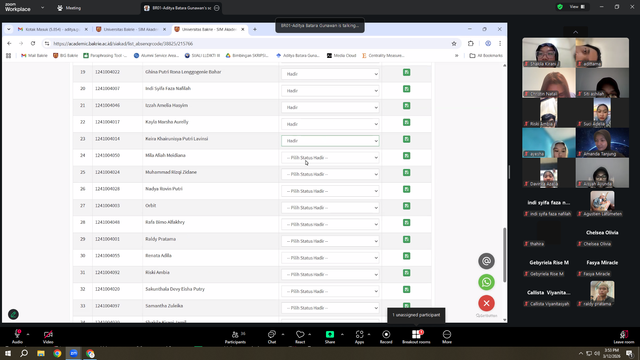This screenshot has height=360, width=640.
Task: Select Christin Natali video thumbnail
Action: coord(549,82)
